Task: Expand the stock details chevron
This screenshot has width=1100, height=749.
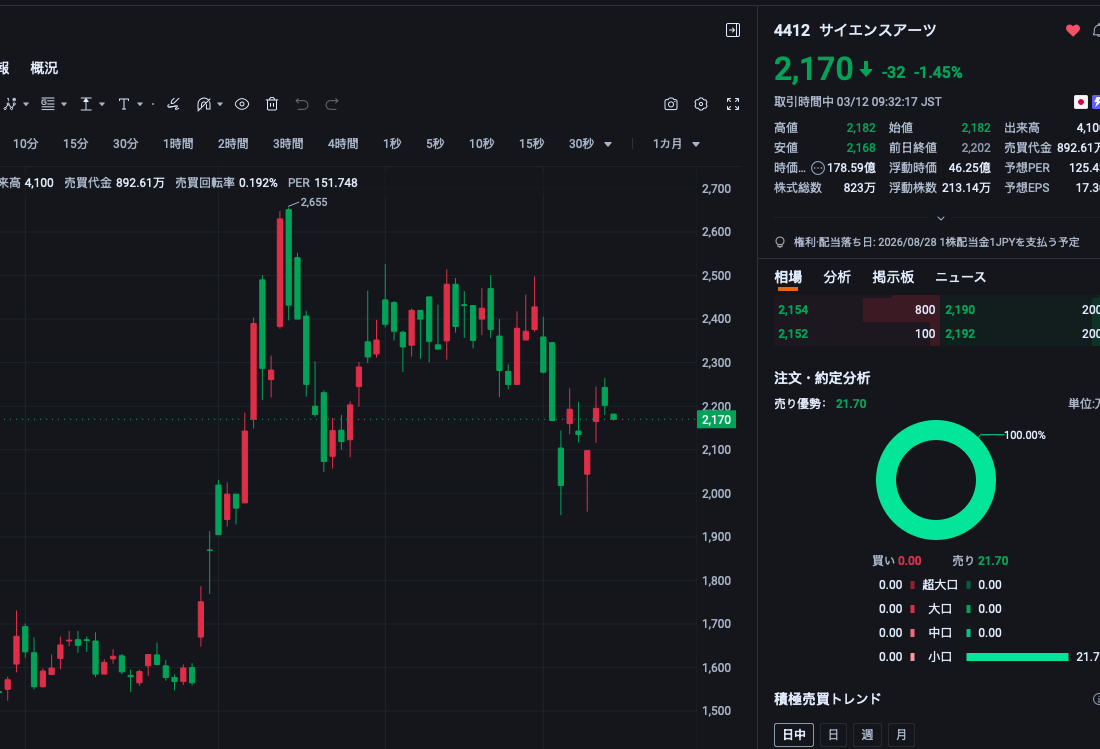Action: tap(940, 217)
